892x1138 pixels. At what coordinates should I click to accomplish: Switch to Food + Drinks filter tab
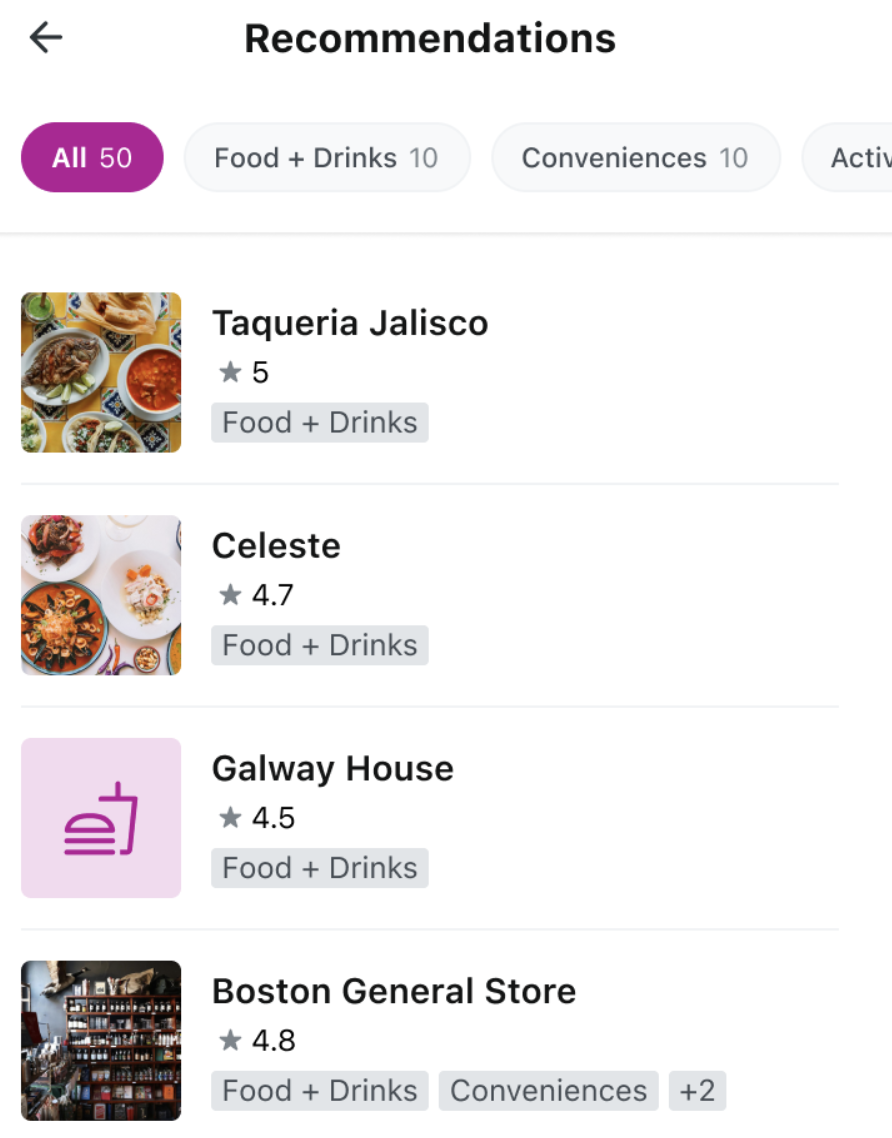tap(326, 157)
